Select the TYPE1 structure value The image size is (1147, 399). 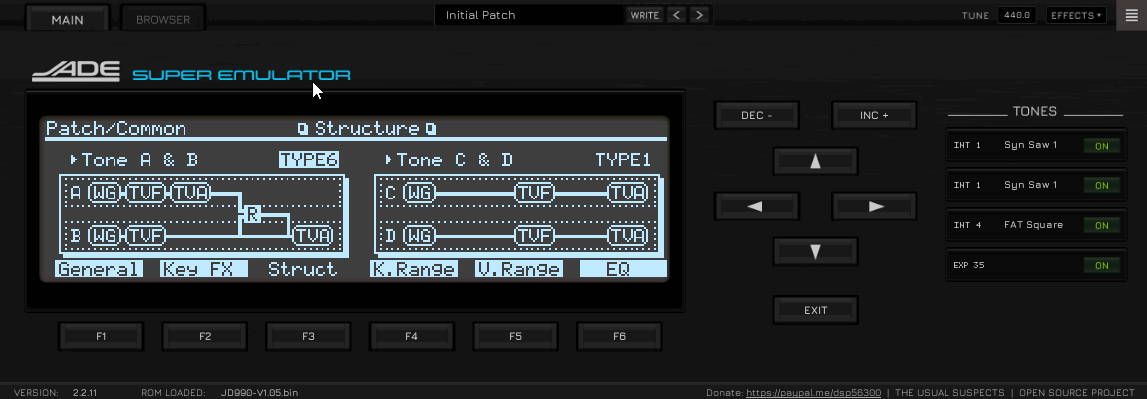[623, 160]
